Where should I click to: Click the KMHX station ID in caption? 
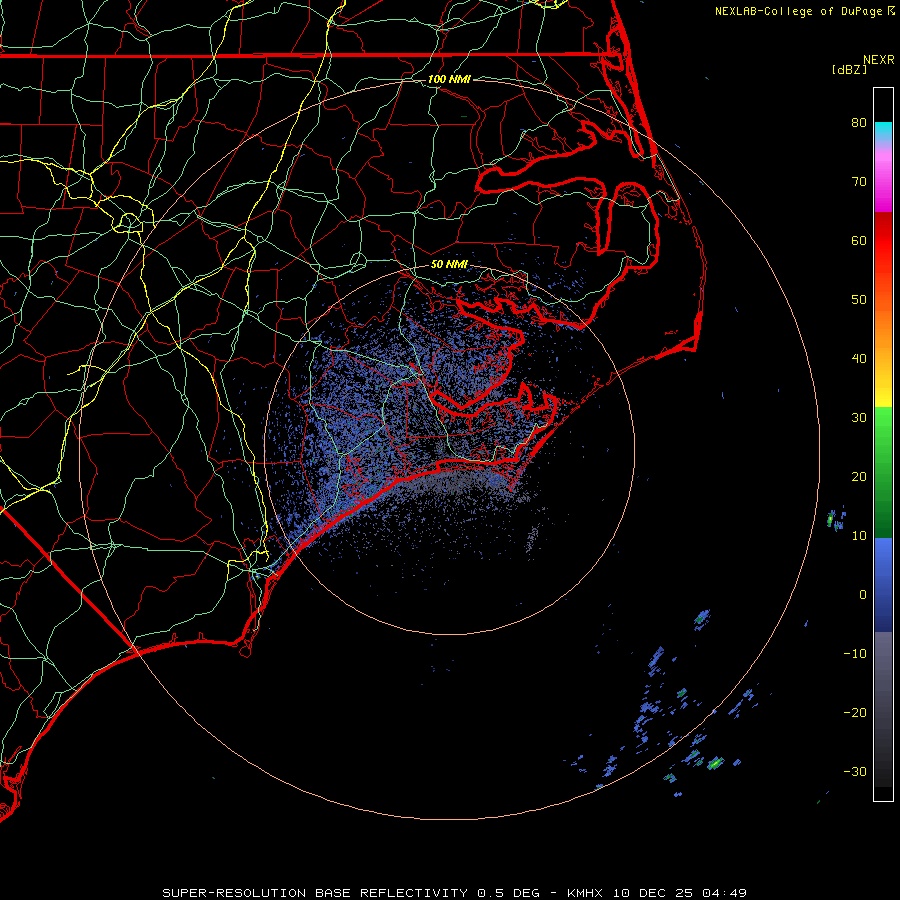585,893
